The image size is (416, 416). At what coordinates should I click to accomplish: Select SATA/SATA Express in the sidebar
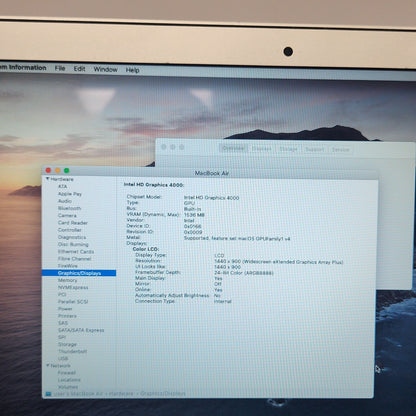(81, 330)
